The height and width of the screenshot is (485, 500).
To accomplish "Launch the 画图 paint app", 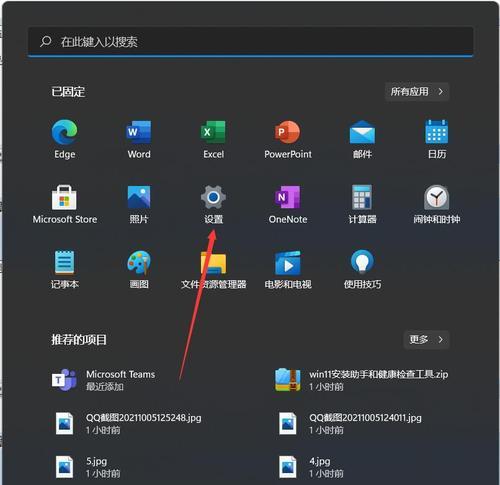I will [139, 262].
